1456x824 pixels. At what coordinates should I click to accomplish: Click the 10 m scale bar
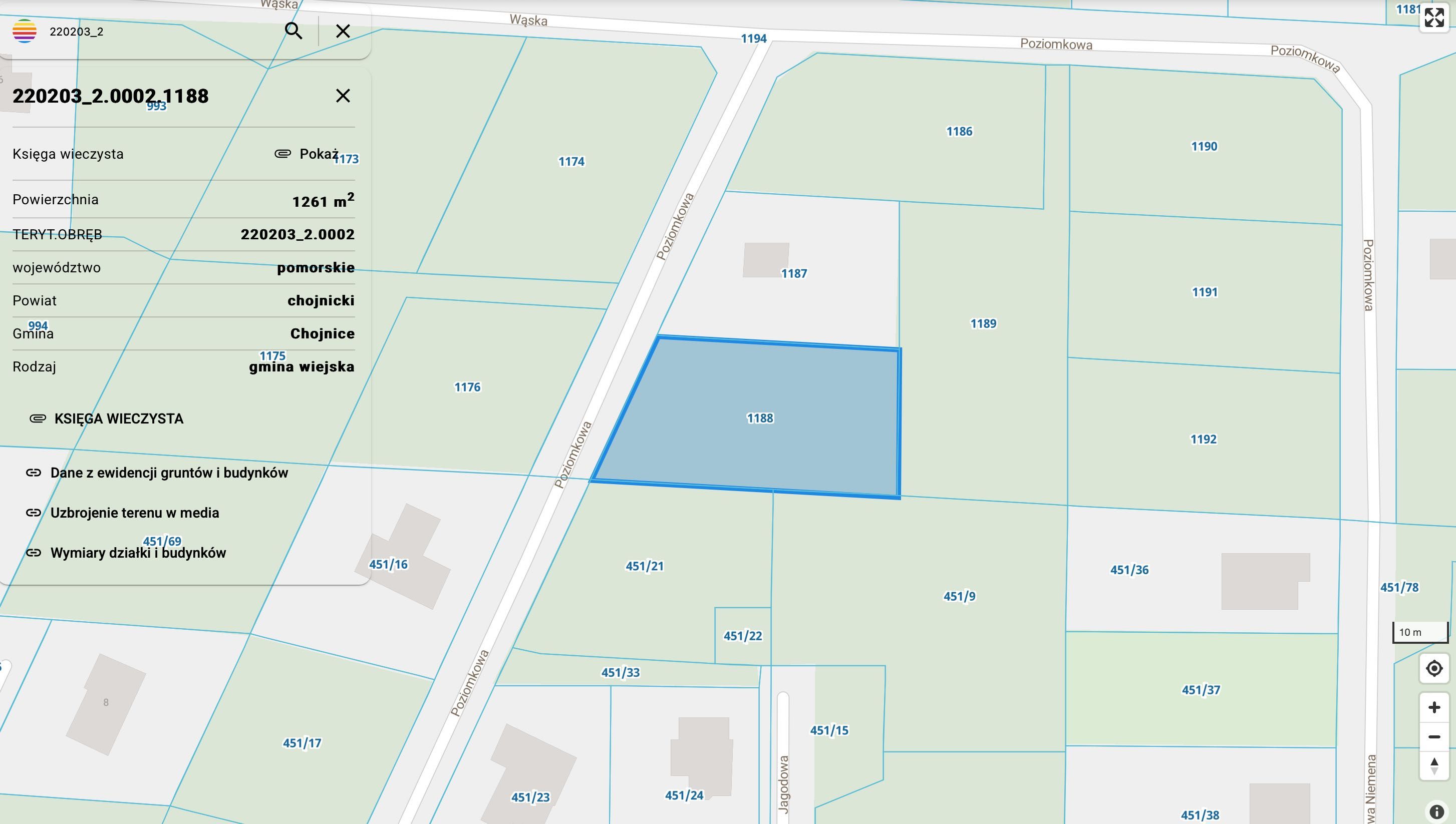pyautogui.click(x=1420, y=633)
